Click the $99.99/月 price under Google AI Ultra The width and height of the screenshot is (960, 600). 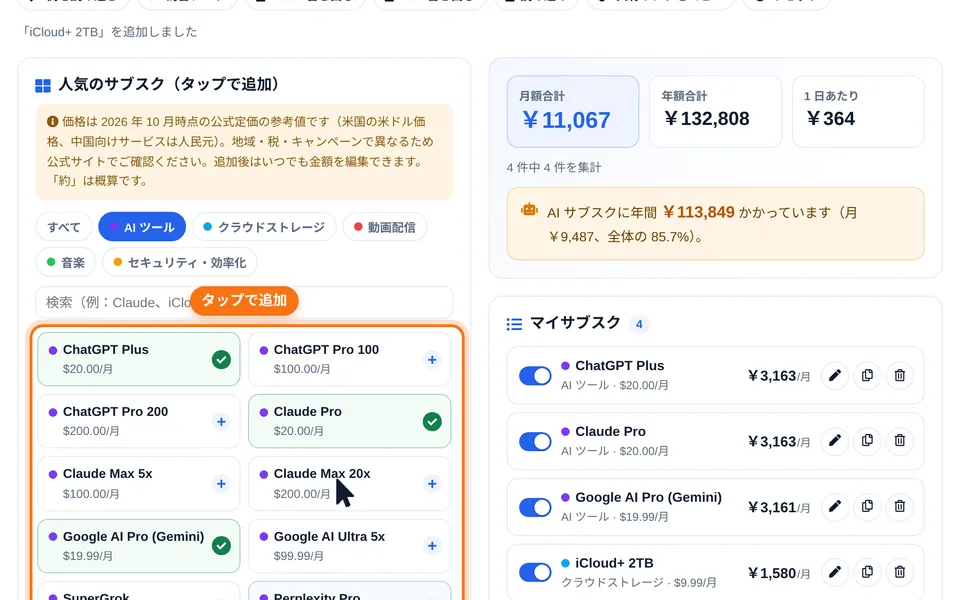pyautogui.click(x=299, y=556)
